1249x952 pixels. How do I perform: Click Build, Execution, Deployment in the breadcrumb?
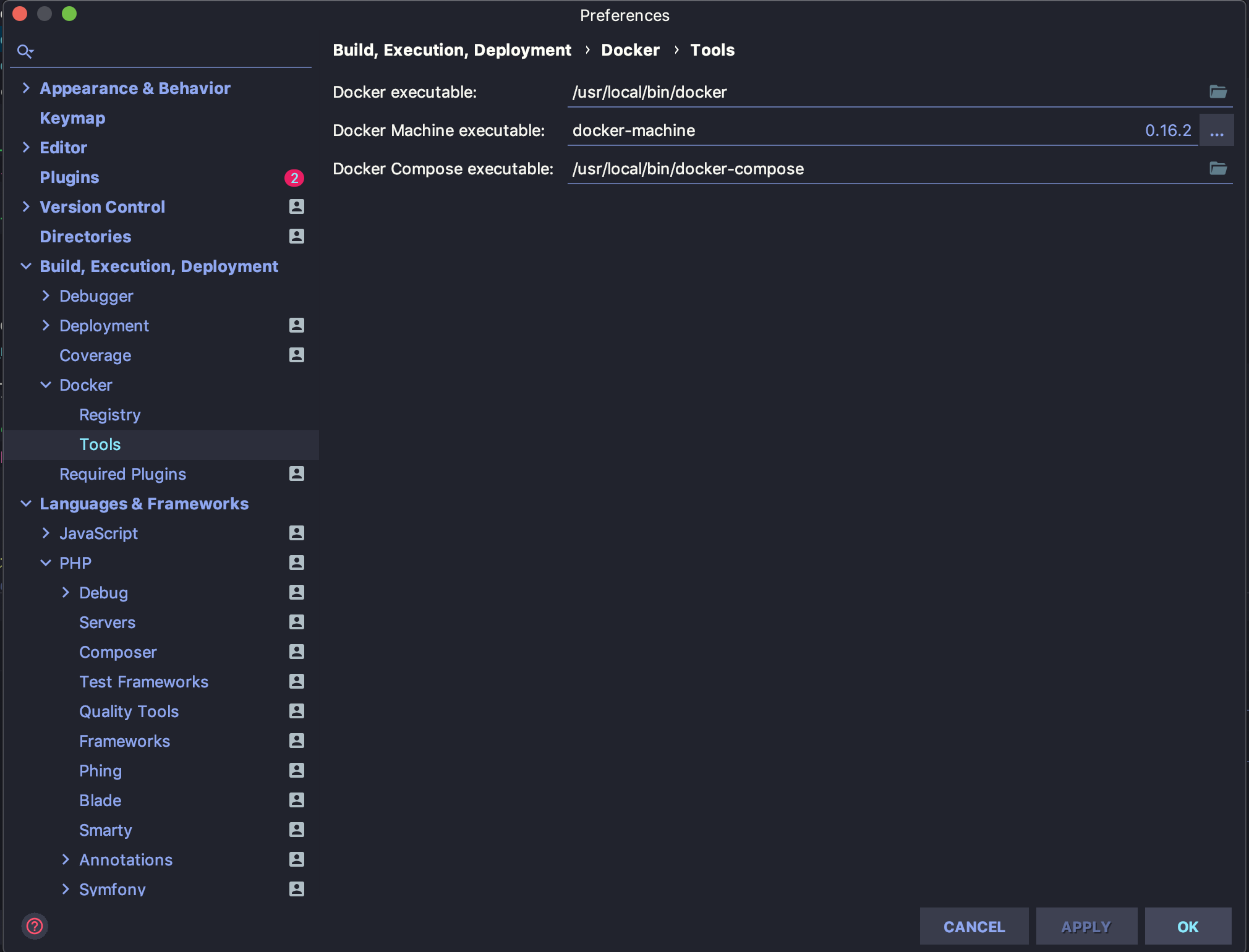(x=451, y=50)
